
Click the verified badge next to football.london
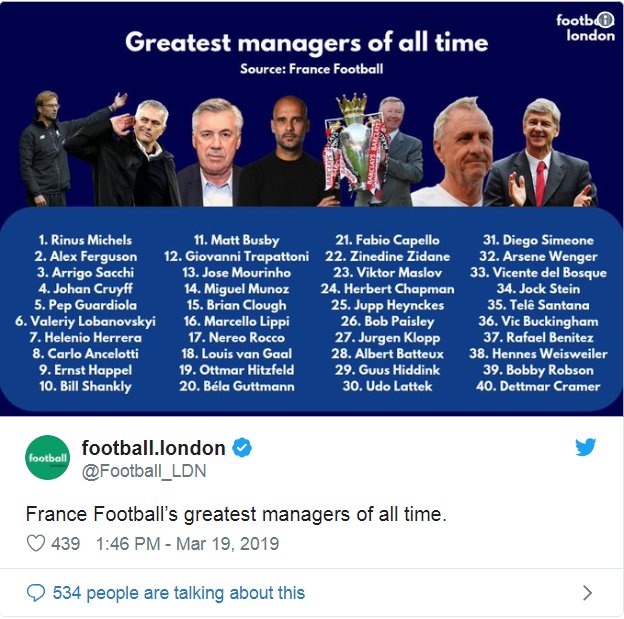[242, 447]
